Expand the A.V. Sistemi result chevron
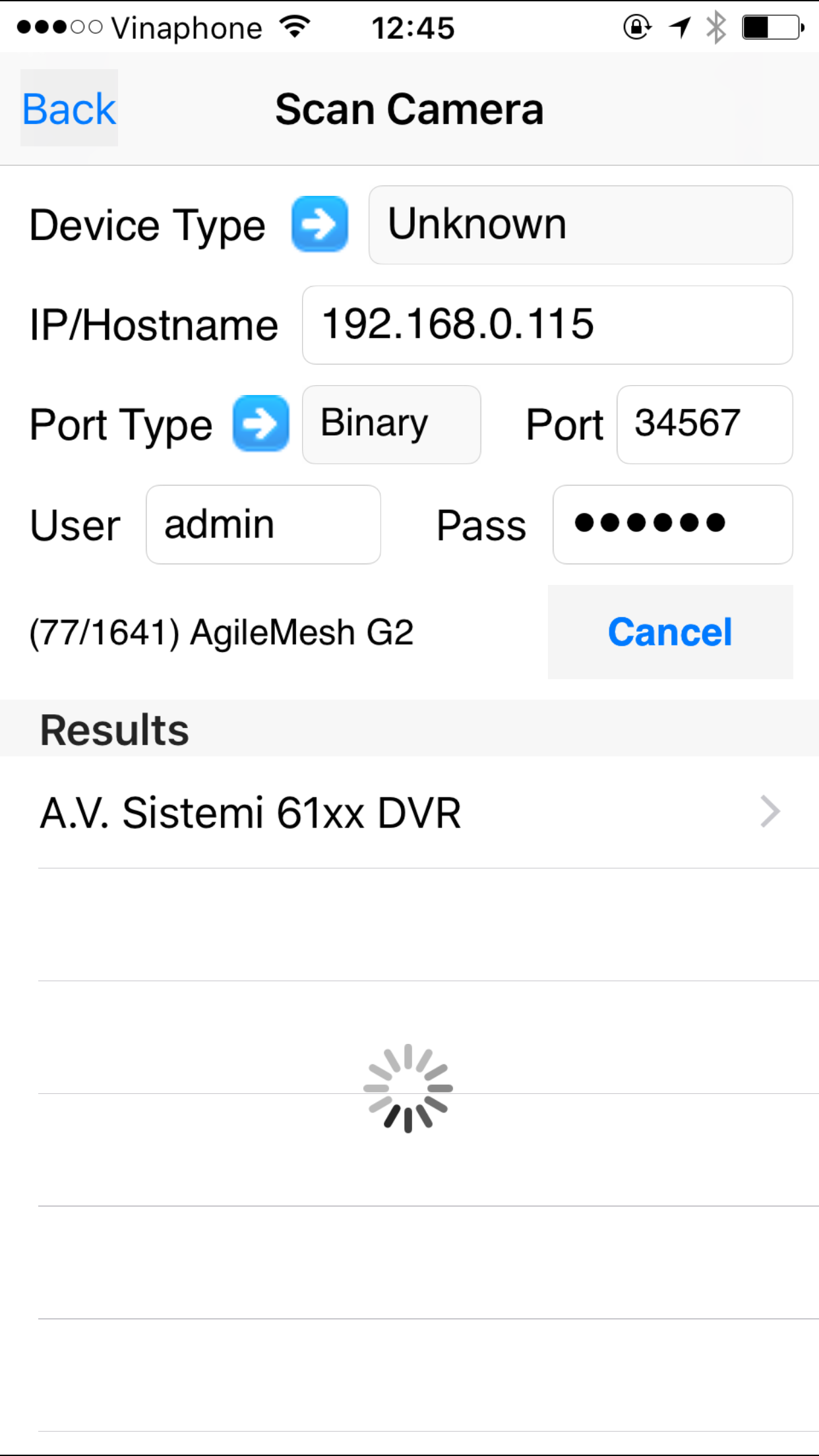 point(770,812)
